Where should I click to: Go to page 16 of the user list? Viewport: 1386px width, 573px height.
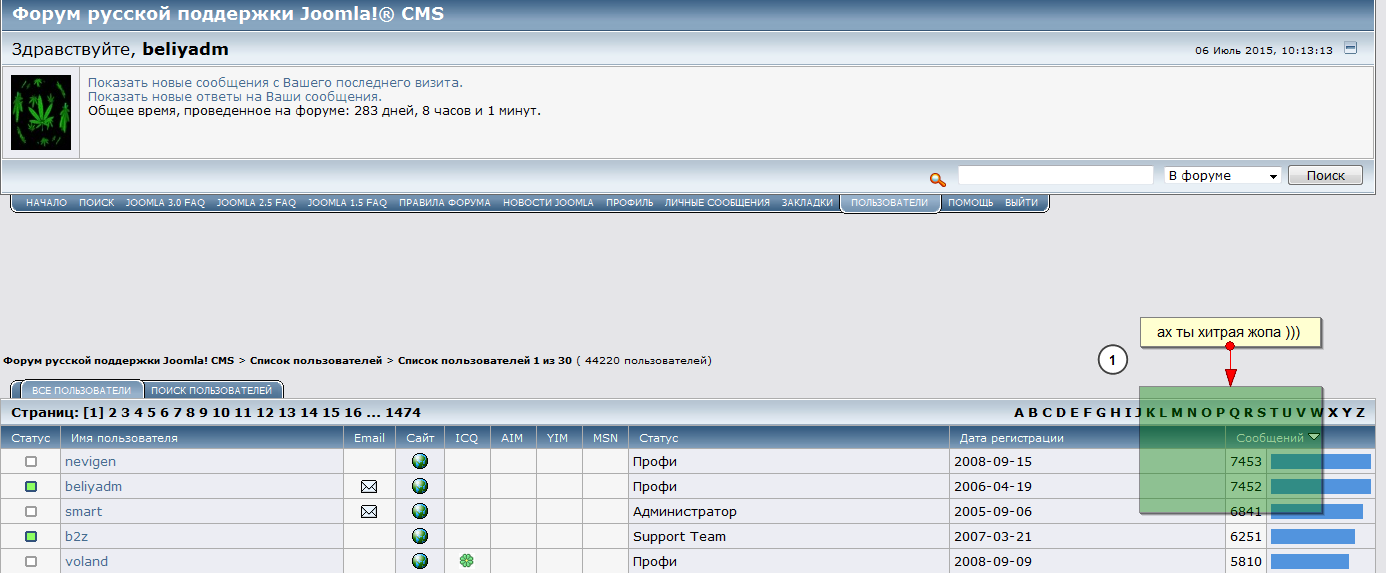tap(353, 413)
